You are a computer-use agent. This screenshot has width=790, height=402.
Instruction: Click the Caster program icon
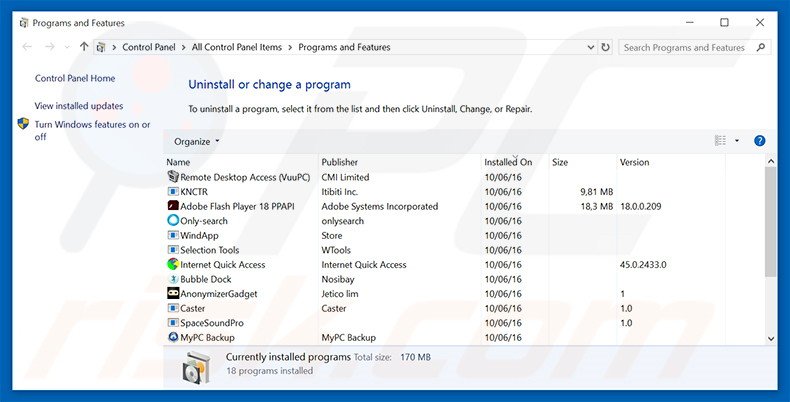(x=173, y=308)
